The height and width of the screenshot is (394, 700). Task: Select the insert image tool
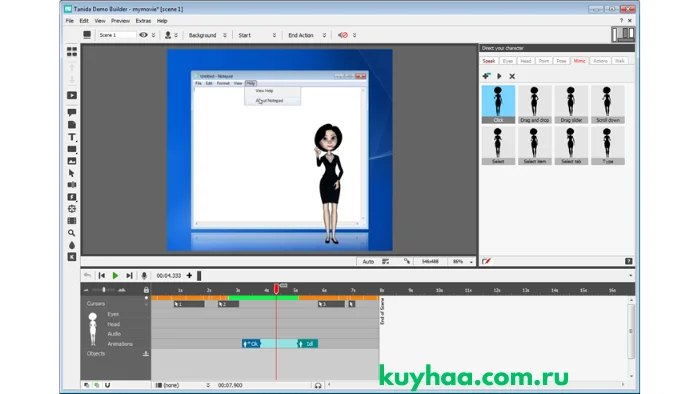click(71, 161)
